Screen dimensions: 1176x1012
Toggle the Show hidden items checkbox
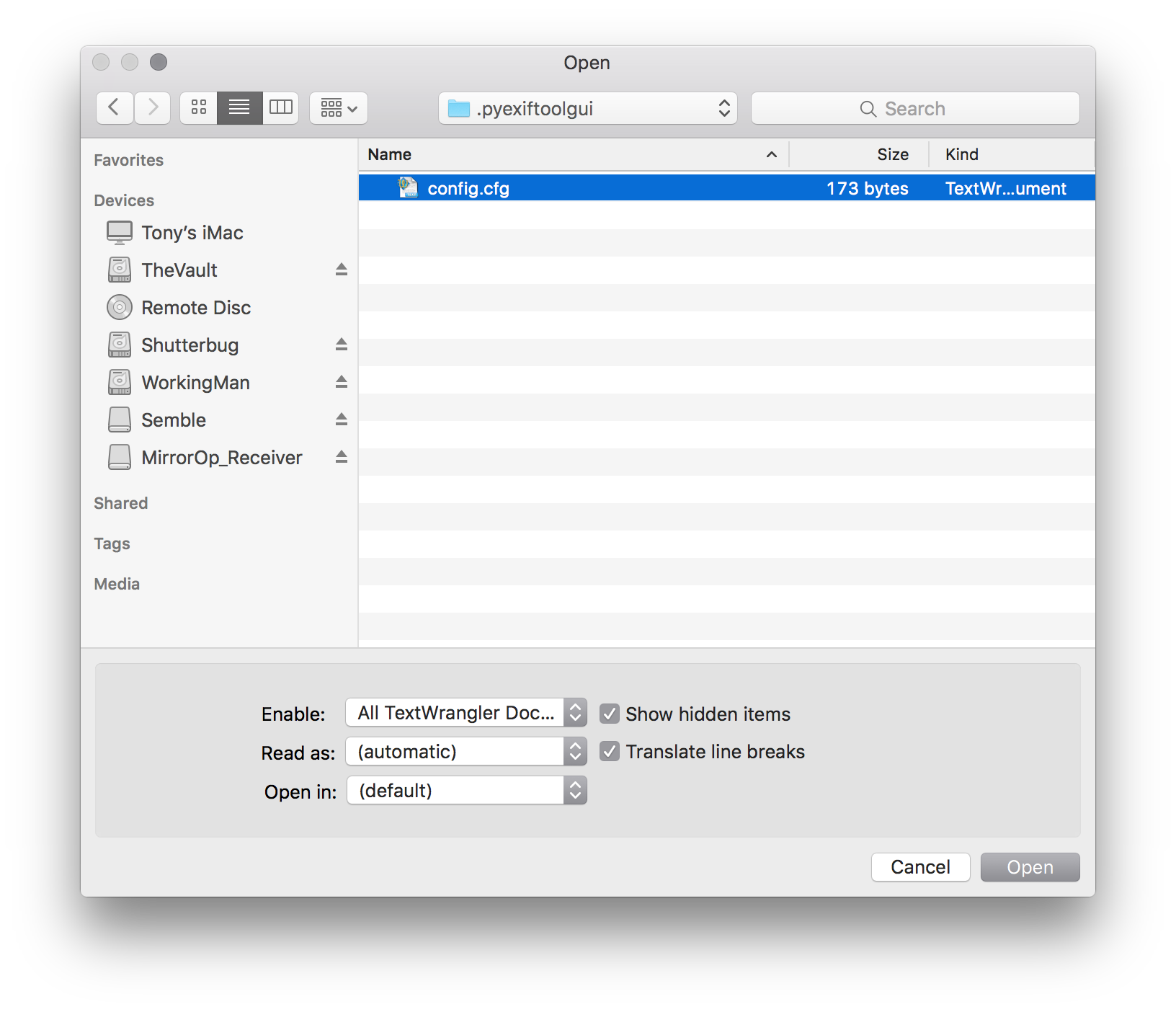pos(610,714)
